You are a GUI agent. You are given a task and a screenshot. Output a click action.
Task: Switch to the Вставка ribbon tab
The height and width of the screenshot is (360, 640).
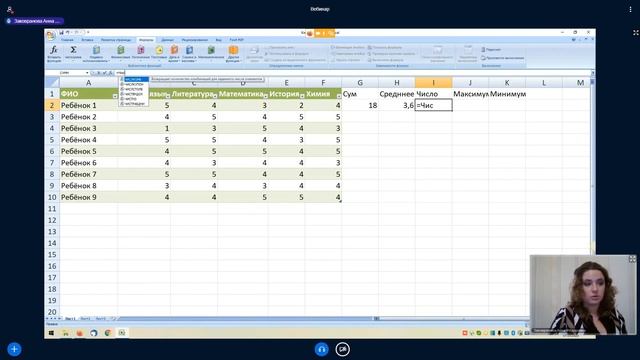[87, 40]
